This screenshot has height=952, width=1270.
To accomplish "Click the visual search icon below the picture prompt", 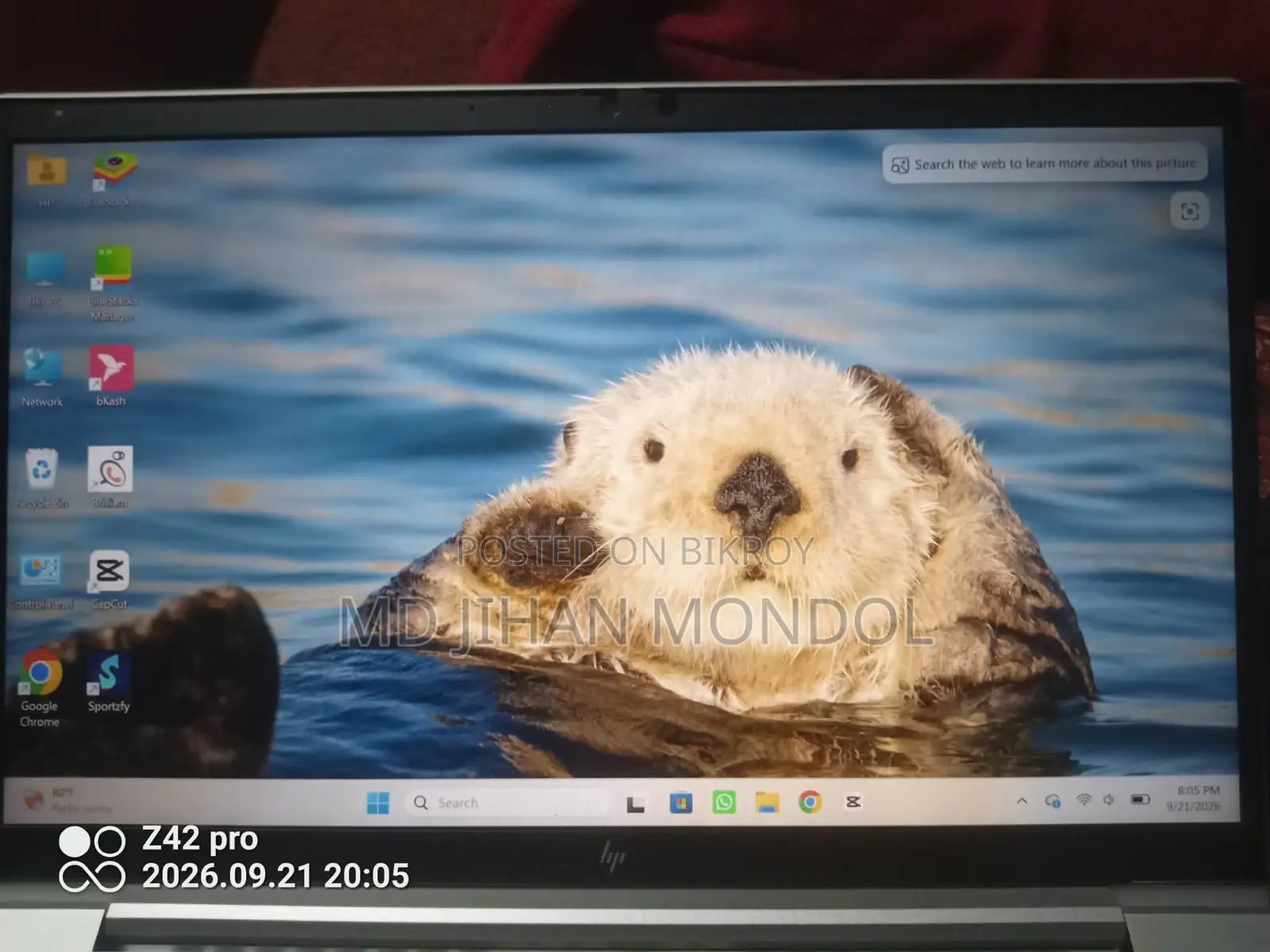I will point(1189,211).
